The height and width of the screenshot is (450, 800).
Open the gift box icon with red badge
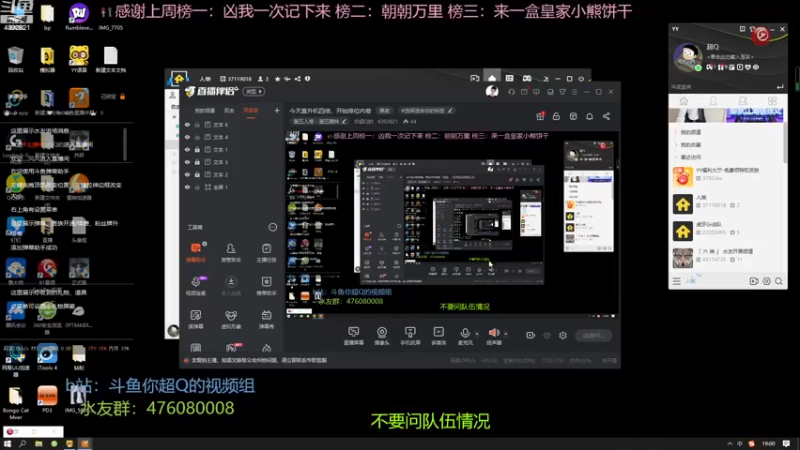[x=540, y=116]
